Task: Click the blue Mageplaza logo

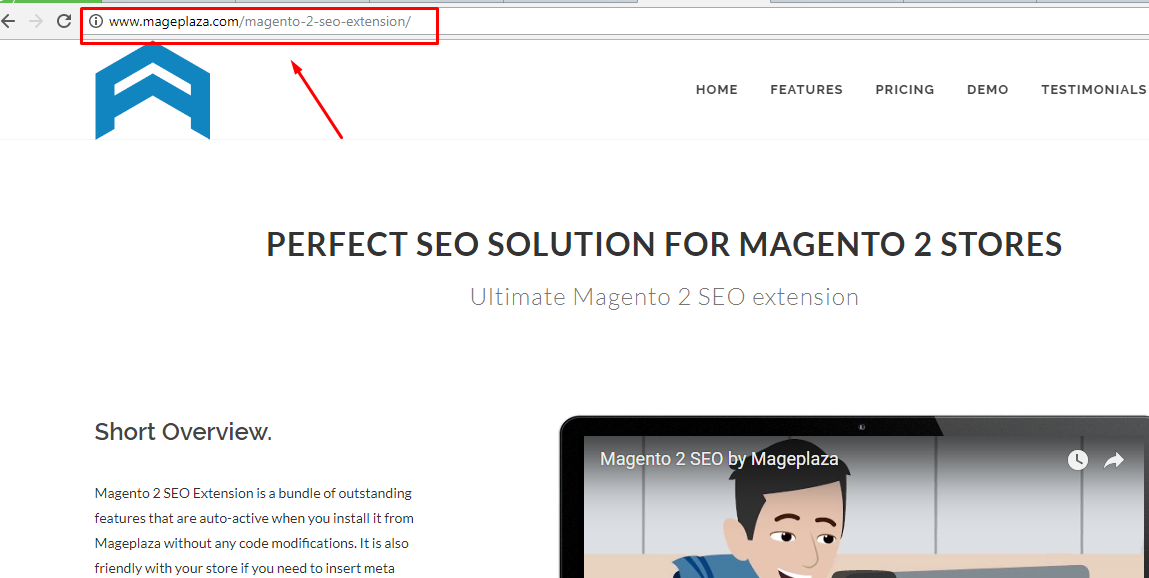Action: click(152, 90)
